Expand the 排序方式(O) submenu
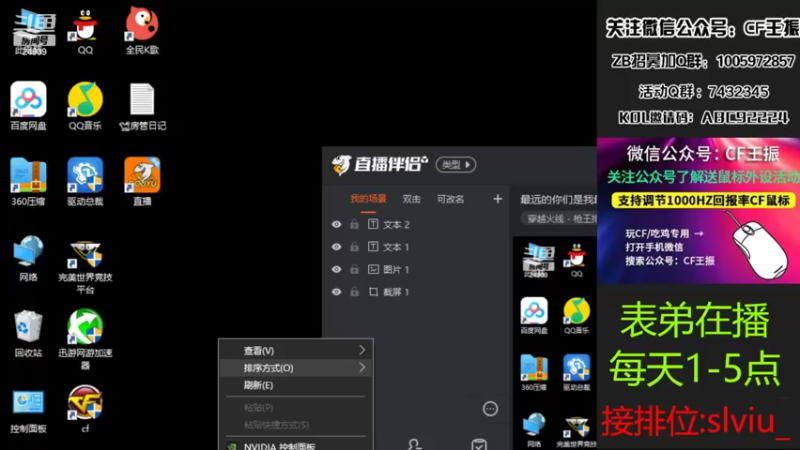The width and height of the screenshot is (800, 450). (x=296, y=368)
